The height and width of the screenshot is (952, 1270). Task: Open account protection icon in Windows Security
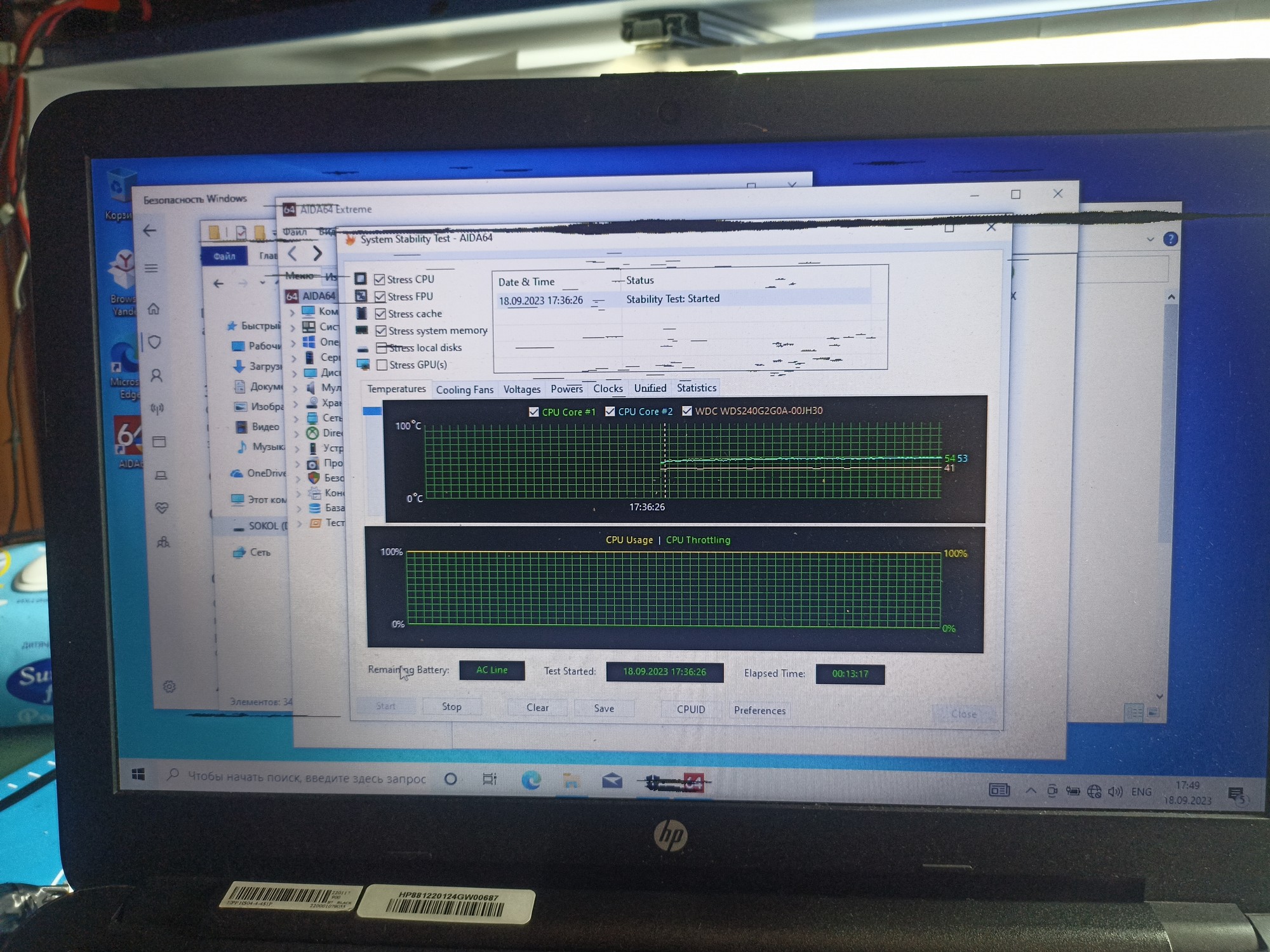click(x=156, y=376)
